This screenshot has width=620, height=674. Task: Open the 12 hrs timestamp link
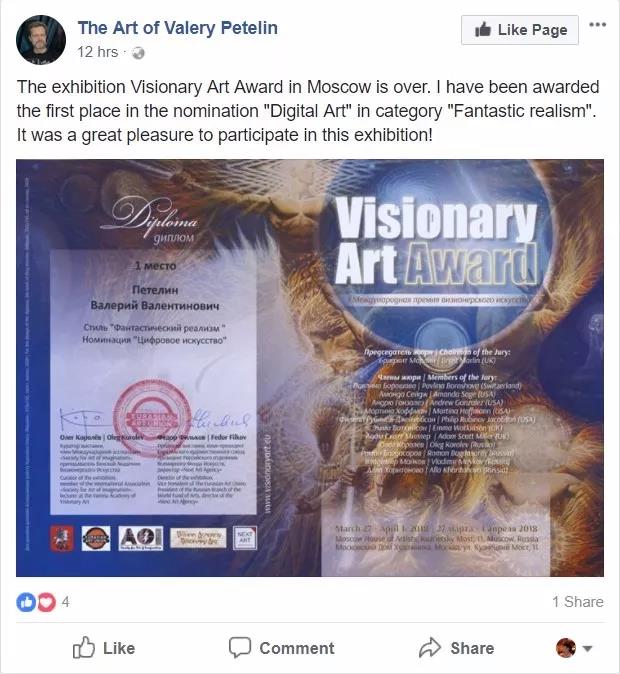[x=98, y=52]
